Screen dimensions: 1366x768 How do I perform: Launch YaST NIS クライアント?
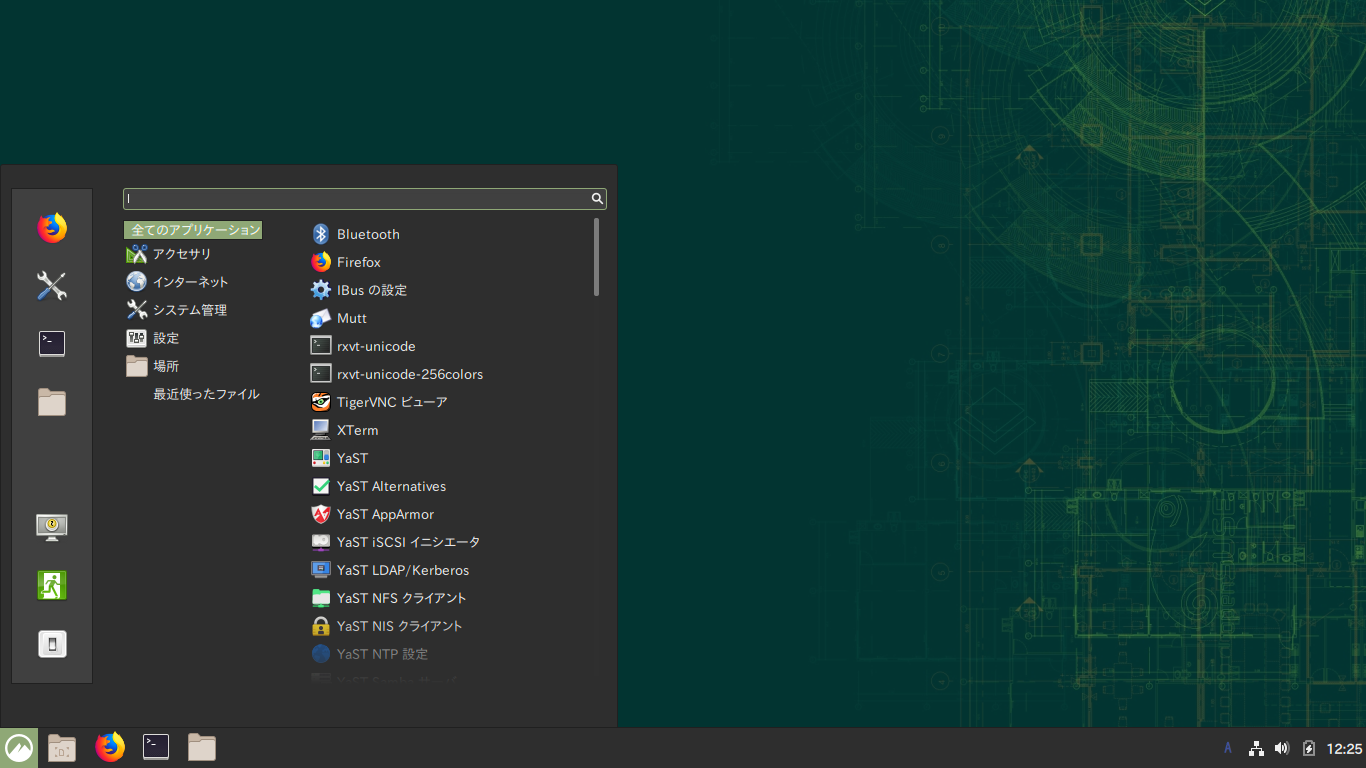click(387, 626)
